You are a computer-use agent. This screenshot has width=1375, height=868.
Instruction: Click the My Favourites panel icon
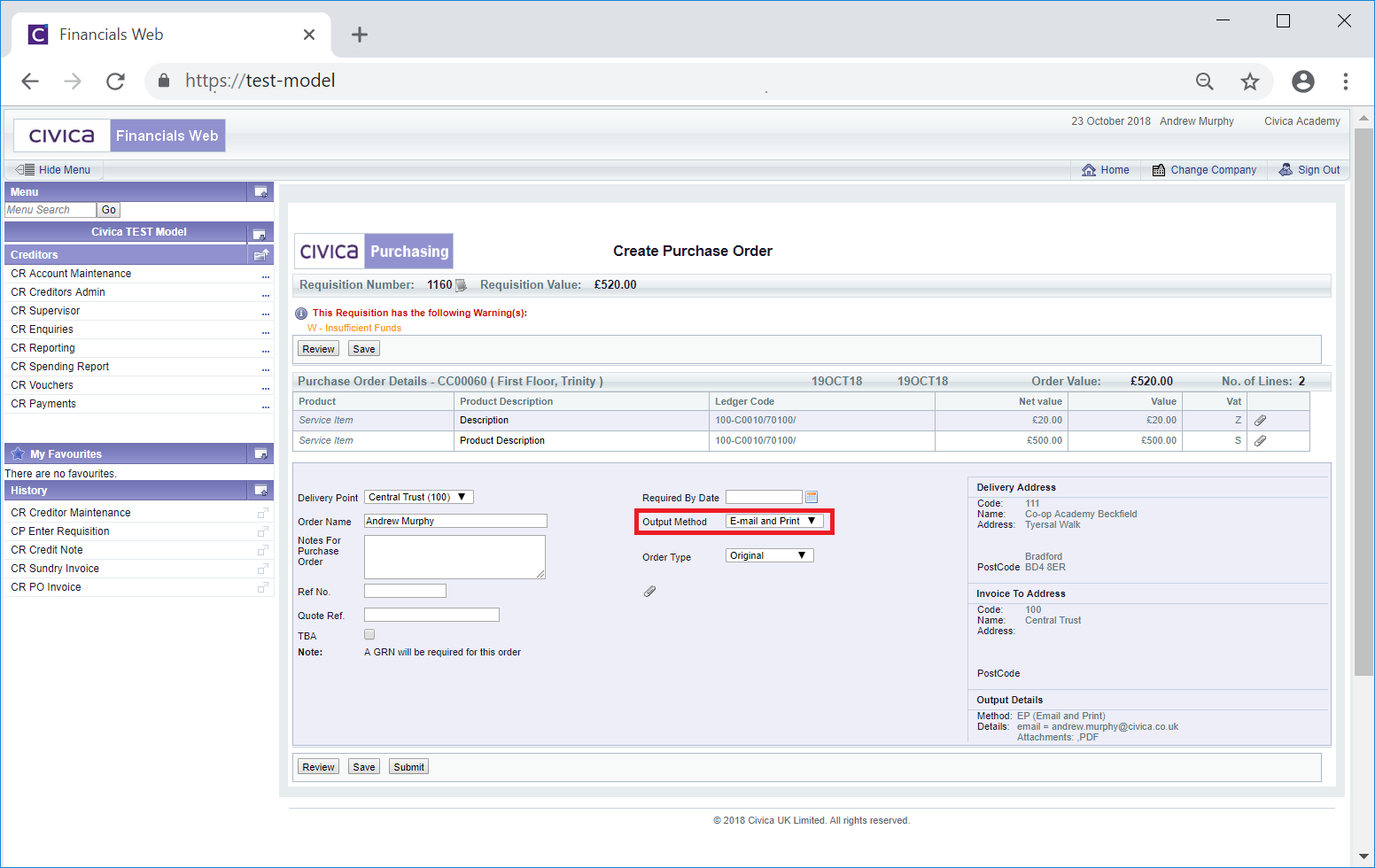coord(261,453)
